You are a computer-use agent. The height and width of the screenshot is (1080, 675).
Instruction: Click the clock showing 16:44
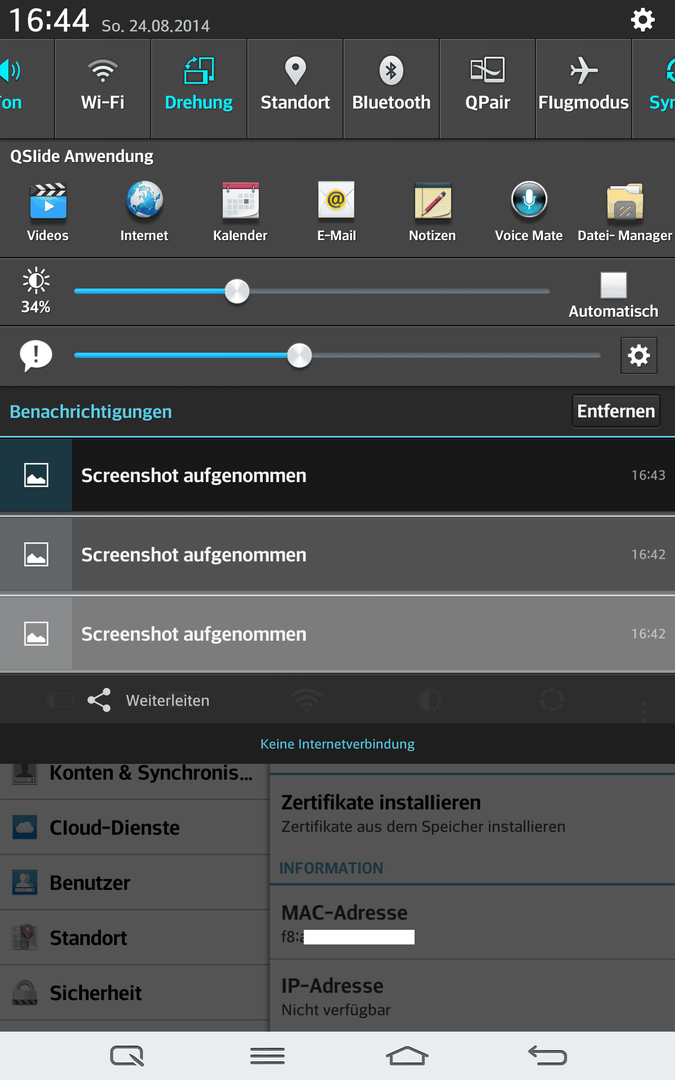(x=49, y=20)
